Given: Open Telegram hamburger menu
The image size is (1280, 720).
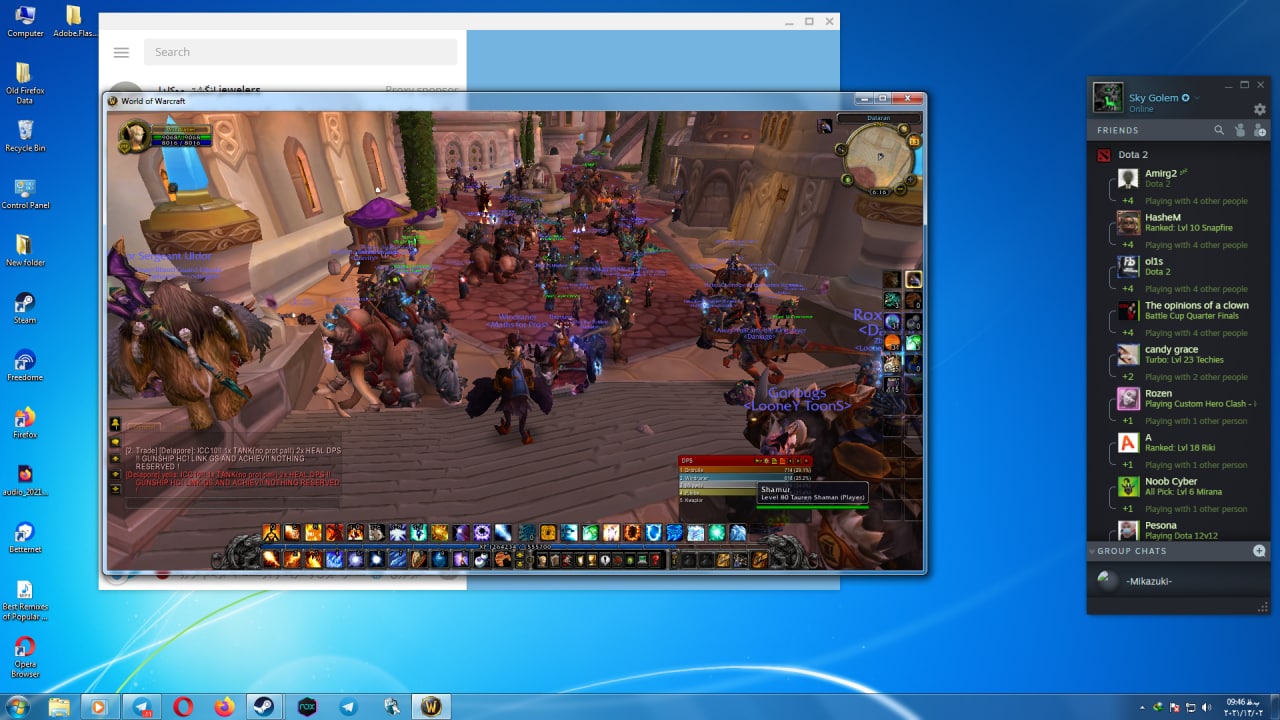Looking at the screenshot, I should pos(121,52).
